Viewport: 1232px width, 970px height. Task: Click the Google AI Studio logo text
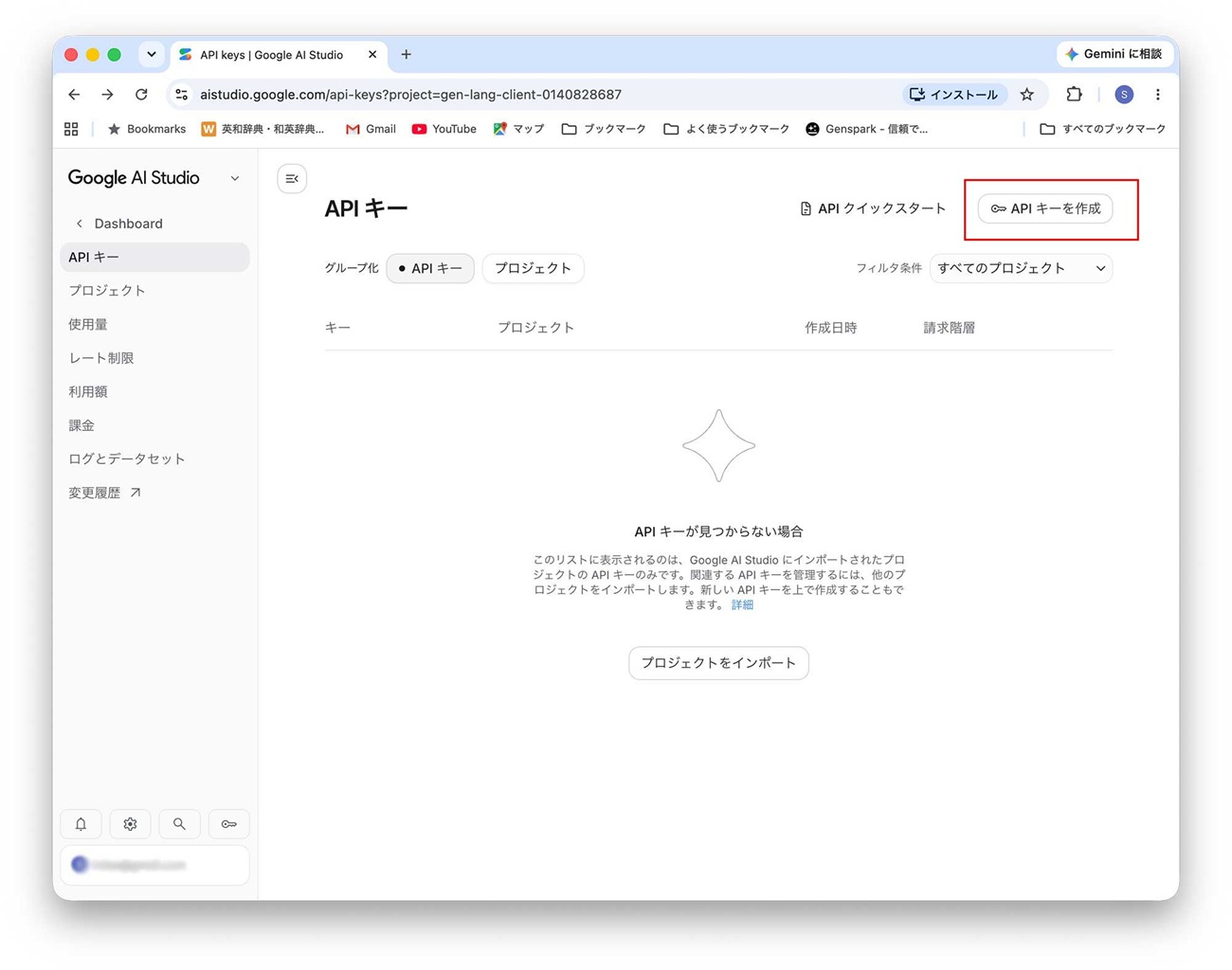134,178
